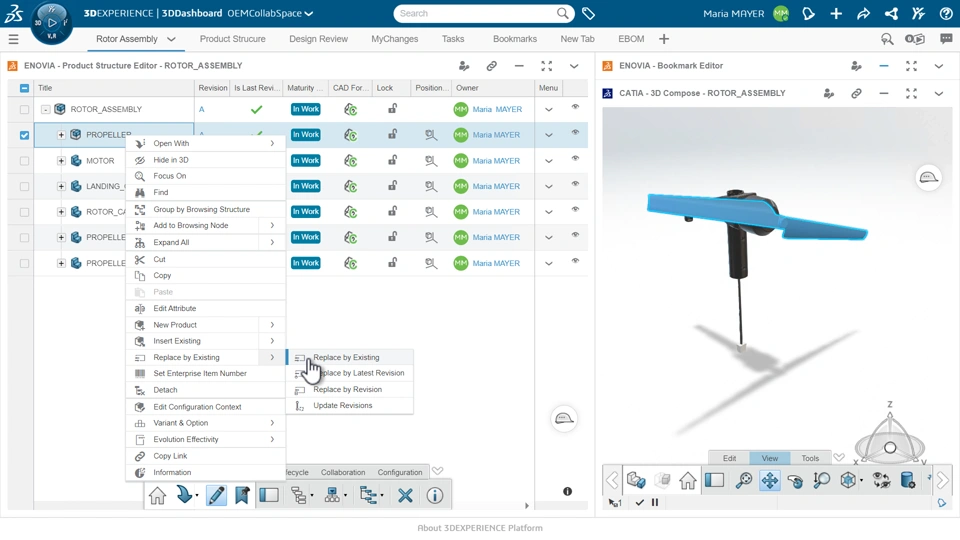
Task: Click the plus Add icon in the top bar
Action: pyautogui.click(x=836, y=13)
